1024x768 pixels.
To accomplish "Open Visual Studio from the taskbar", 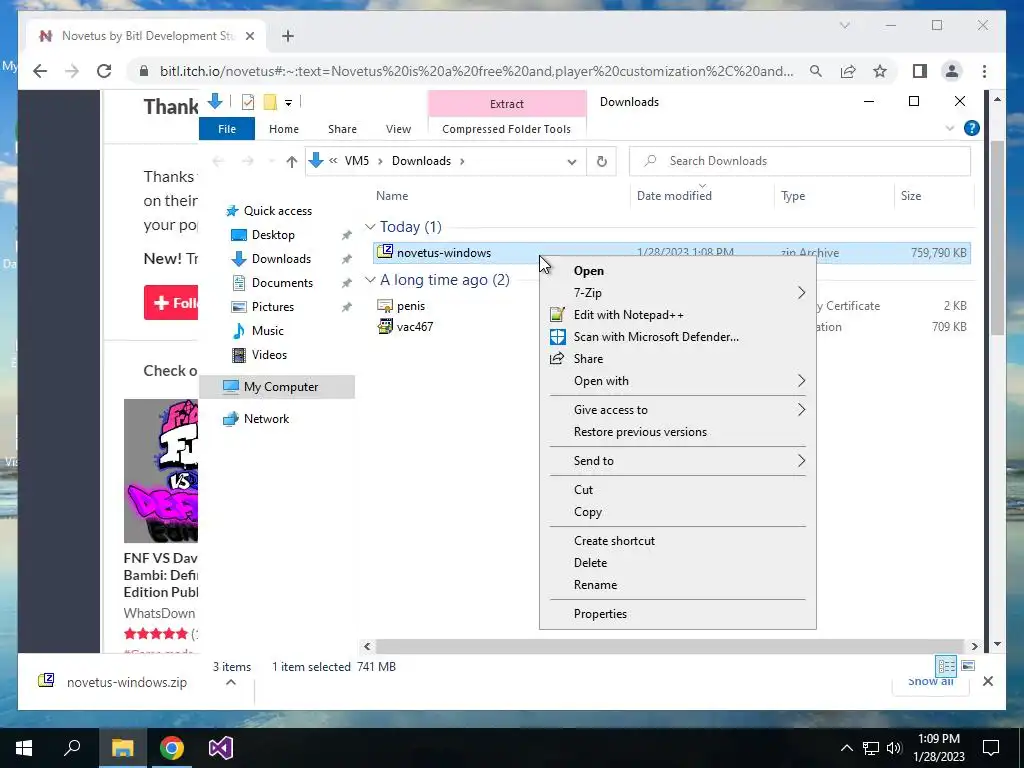I will point(221,748).
